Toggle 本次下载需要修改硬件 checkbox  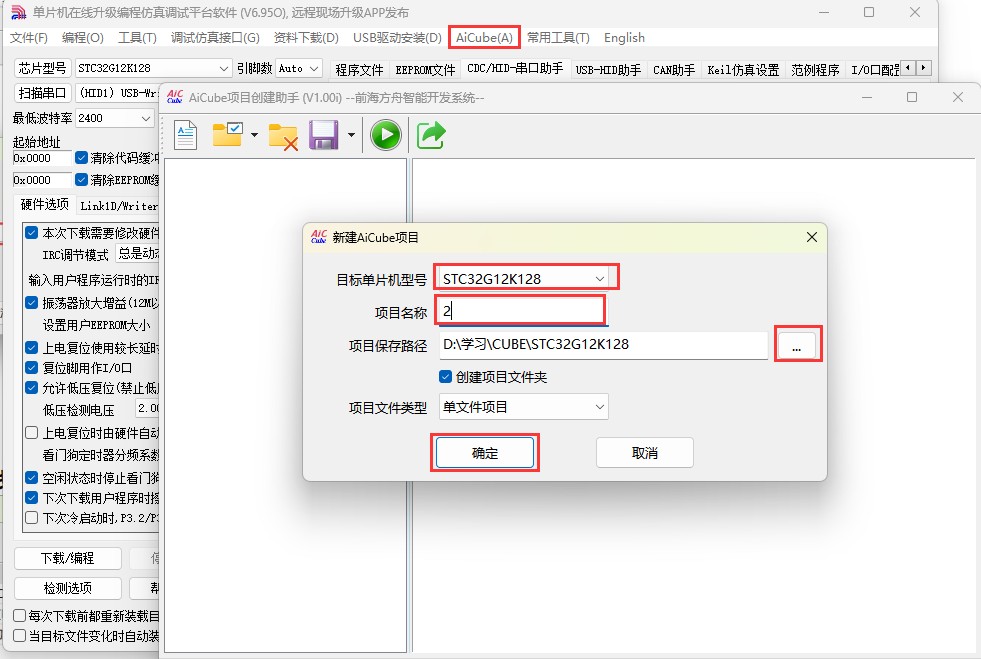pyautogui.click(x=31, y=233)
